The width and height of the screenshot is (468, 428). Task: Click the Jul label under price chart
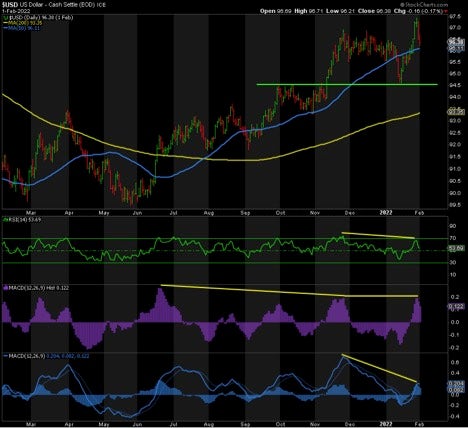click(x=173, y=212)
